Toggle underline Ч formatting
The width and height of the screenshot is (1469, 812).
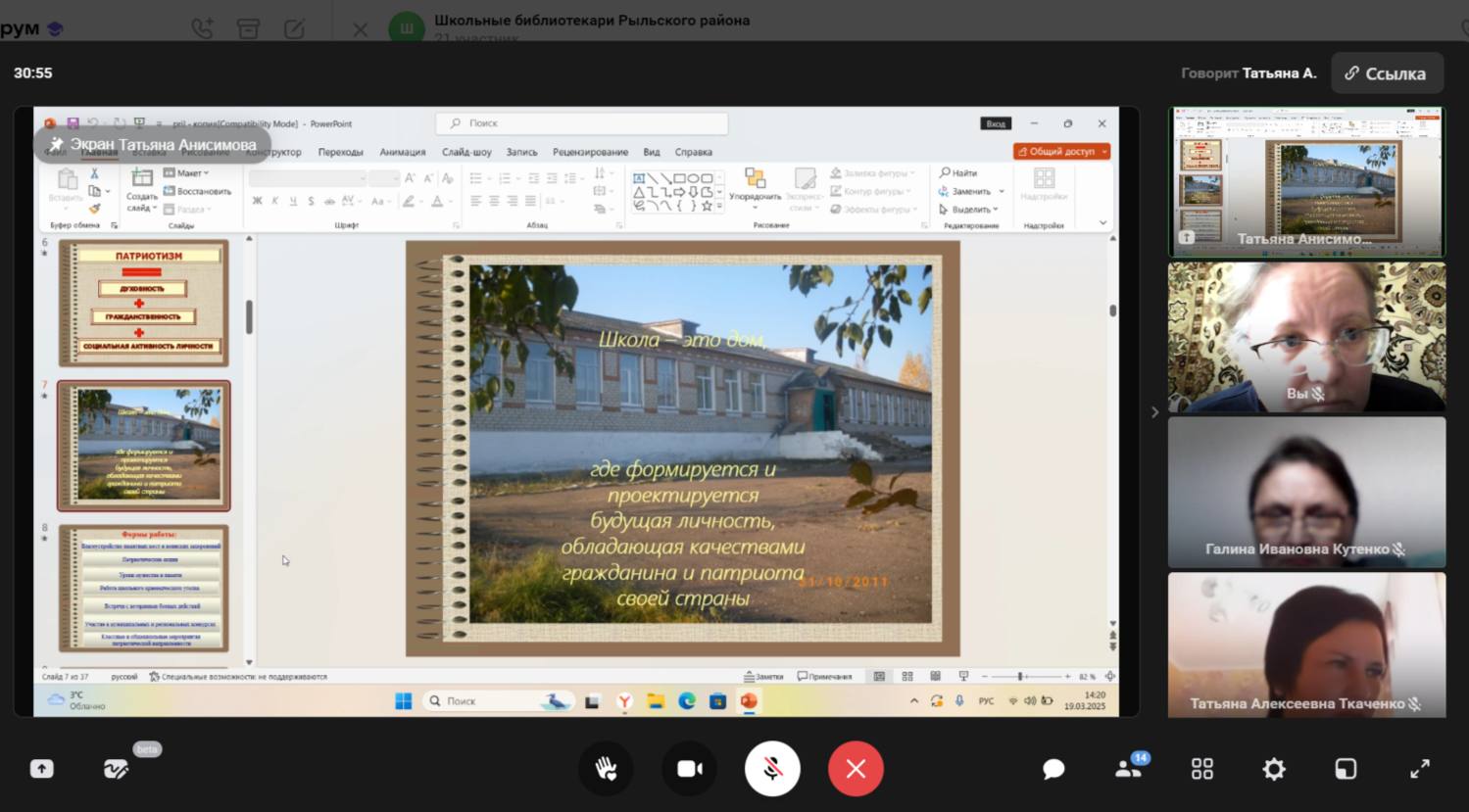click(x=293, y=201)
